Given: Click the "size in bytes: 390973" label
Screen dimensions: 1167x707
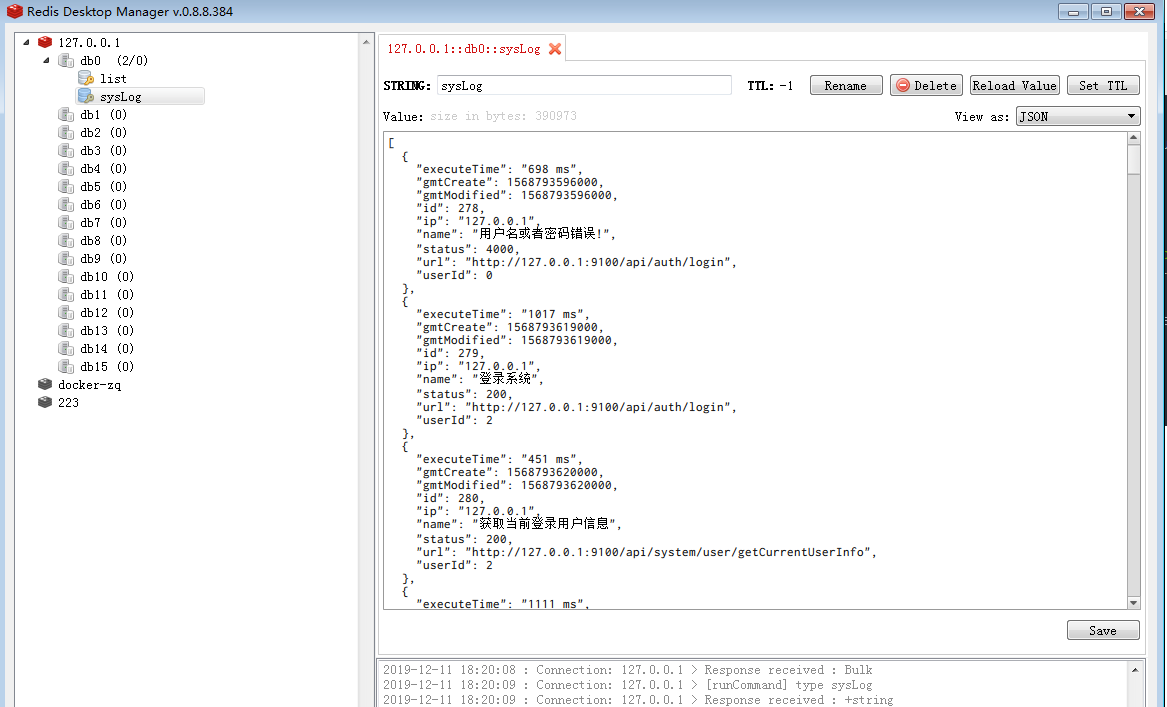Looking at the screenshot, I should point(503,116).
